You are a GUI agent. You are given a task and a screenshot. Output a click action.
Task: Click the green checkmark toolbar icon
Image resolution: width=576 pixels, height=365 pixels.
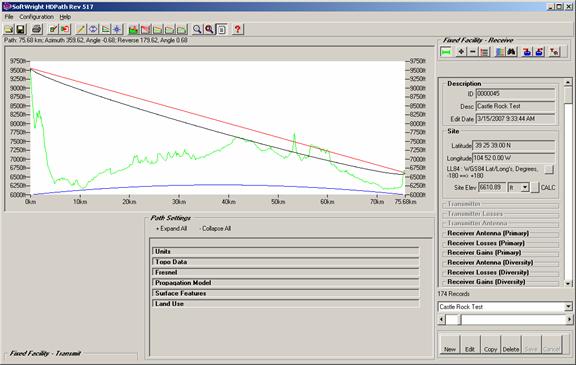[x=53, y=29]
